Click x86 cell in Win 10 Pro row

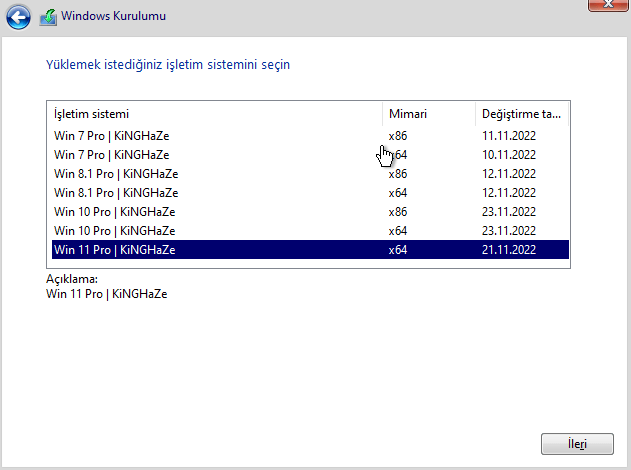pyautogui.click(x=398, y=212)
